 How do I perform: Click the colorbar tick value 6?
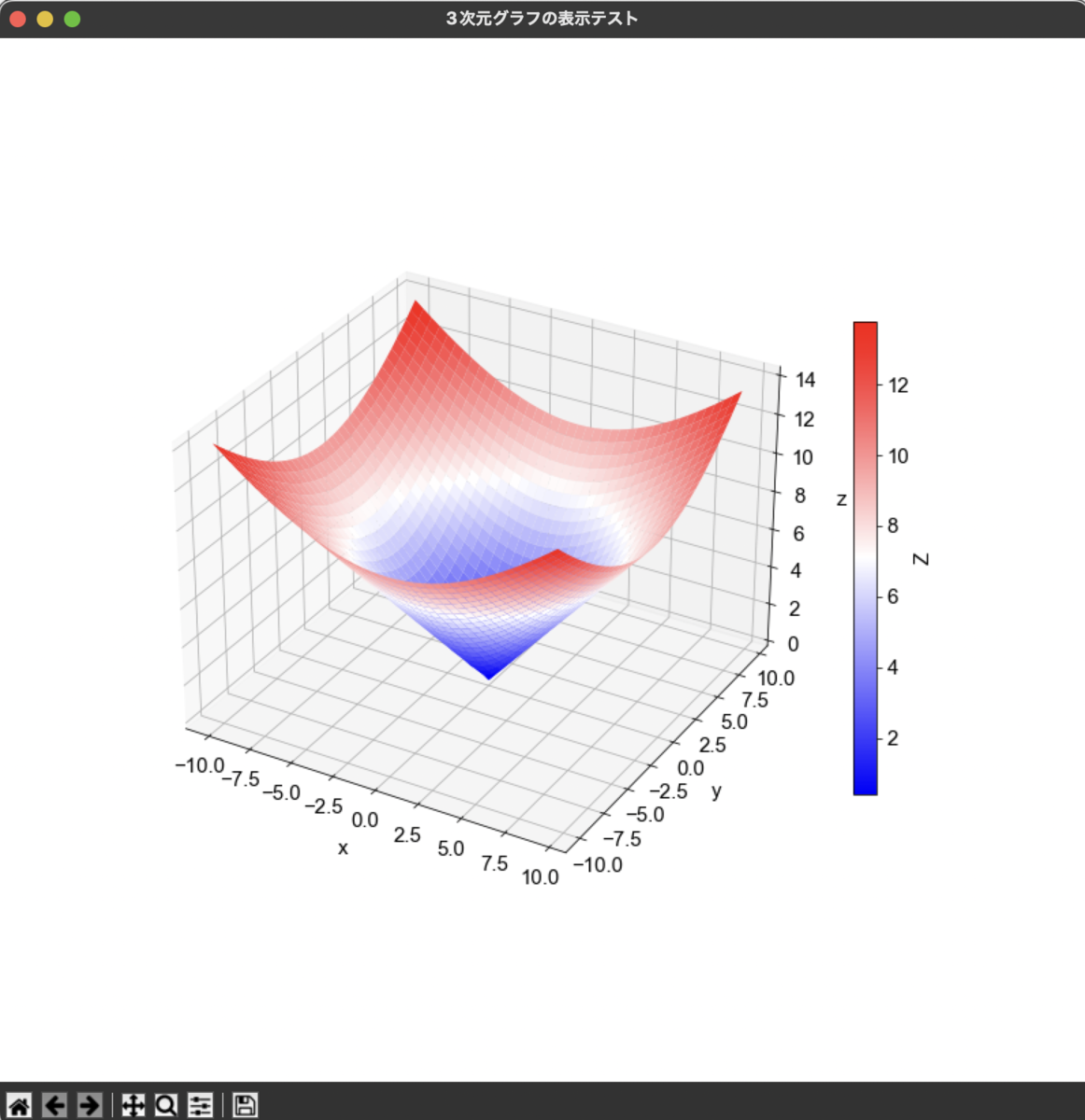tap(893, 596)
